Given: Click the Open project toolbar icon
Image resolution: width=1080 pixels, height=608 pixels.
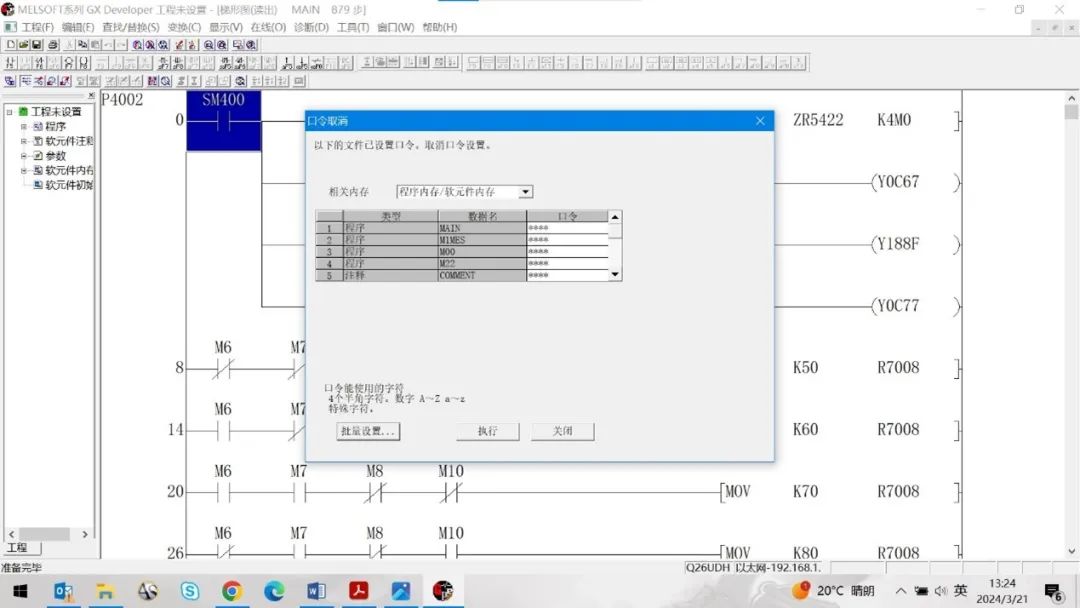Looking at the screenshot, I should click(23, 45).
